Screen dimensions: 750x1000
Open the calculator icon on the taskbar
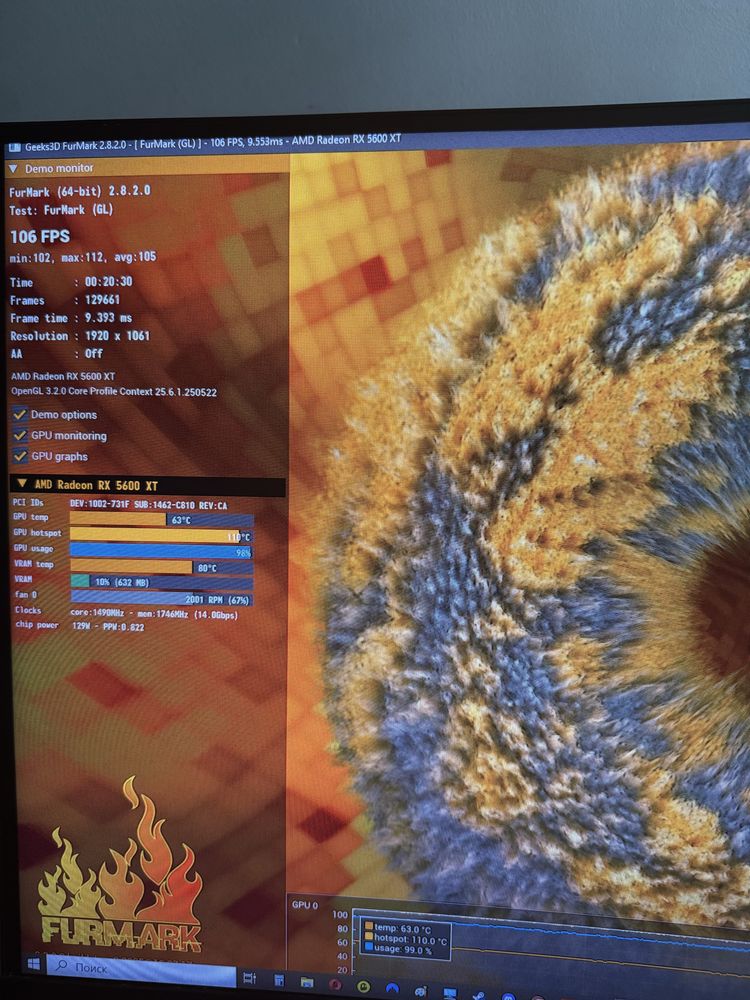(x=279, y=980)
